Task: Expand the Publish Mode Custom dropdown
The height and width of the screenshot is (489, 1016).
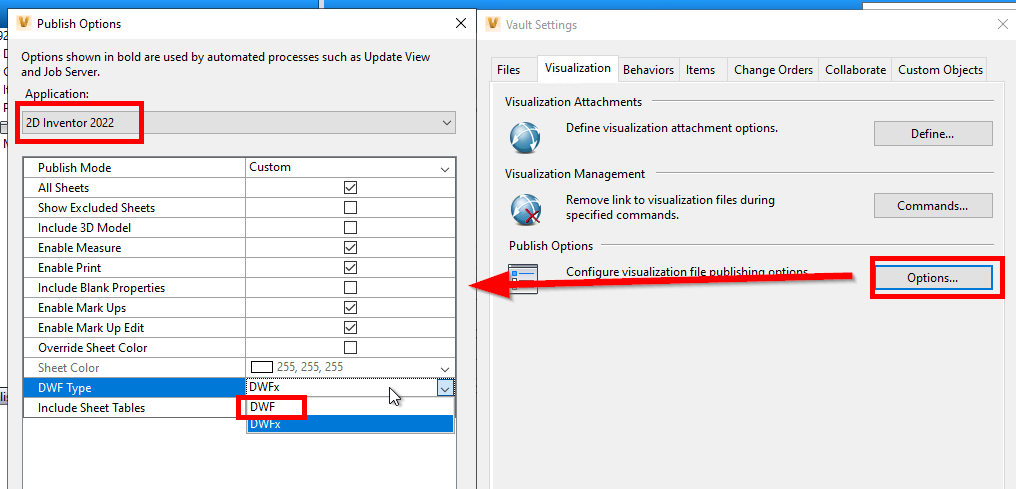Action: (445, 168)
